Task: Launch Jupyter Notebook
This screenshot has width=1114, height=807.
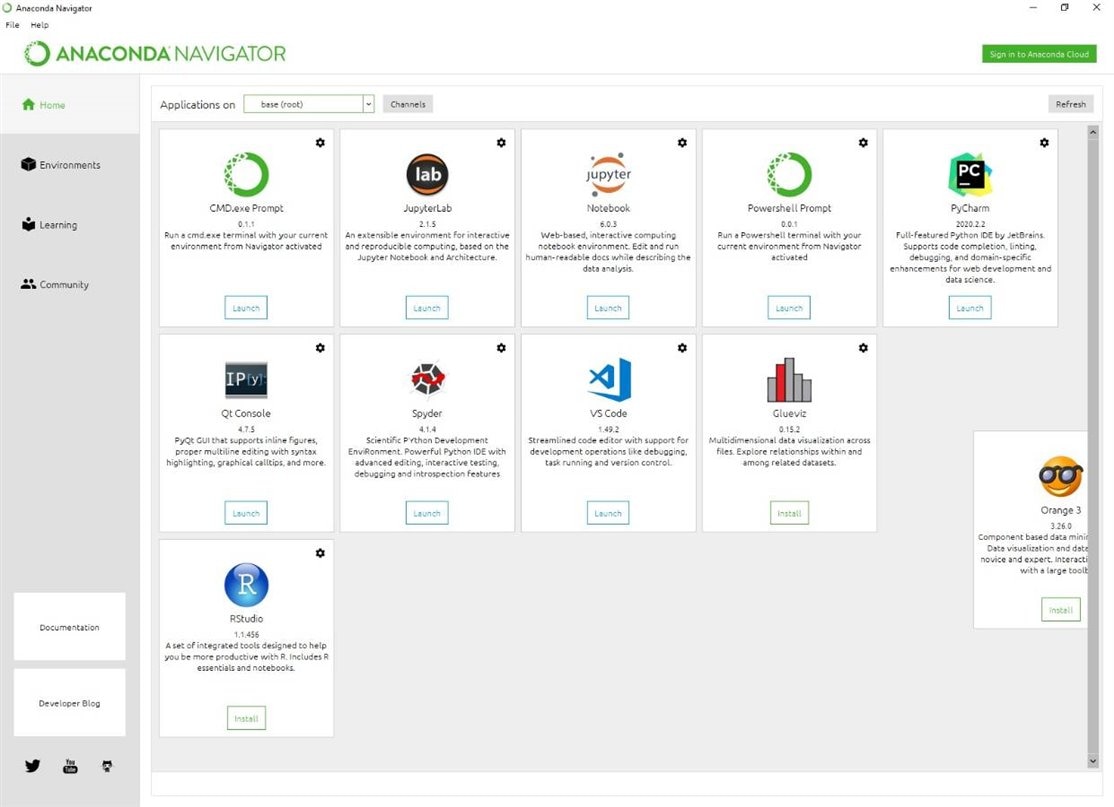Action: tap(608, 308)
